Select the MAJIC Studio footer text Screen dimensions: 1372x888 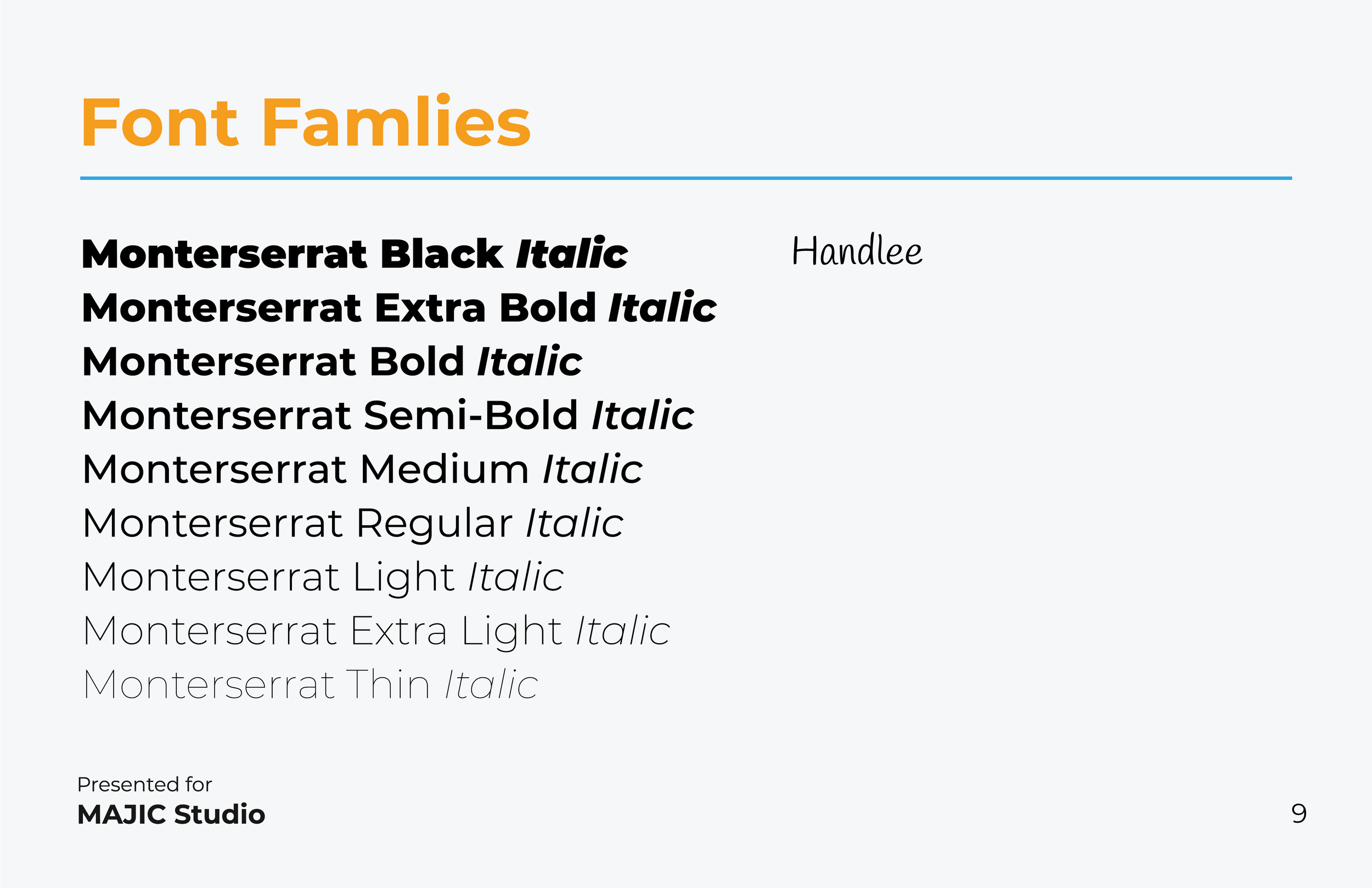tap(171, 815)
